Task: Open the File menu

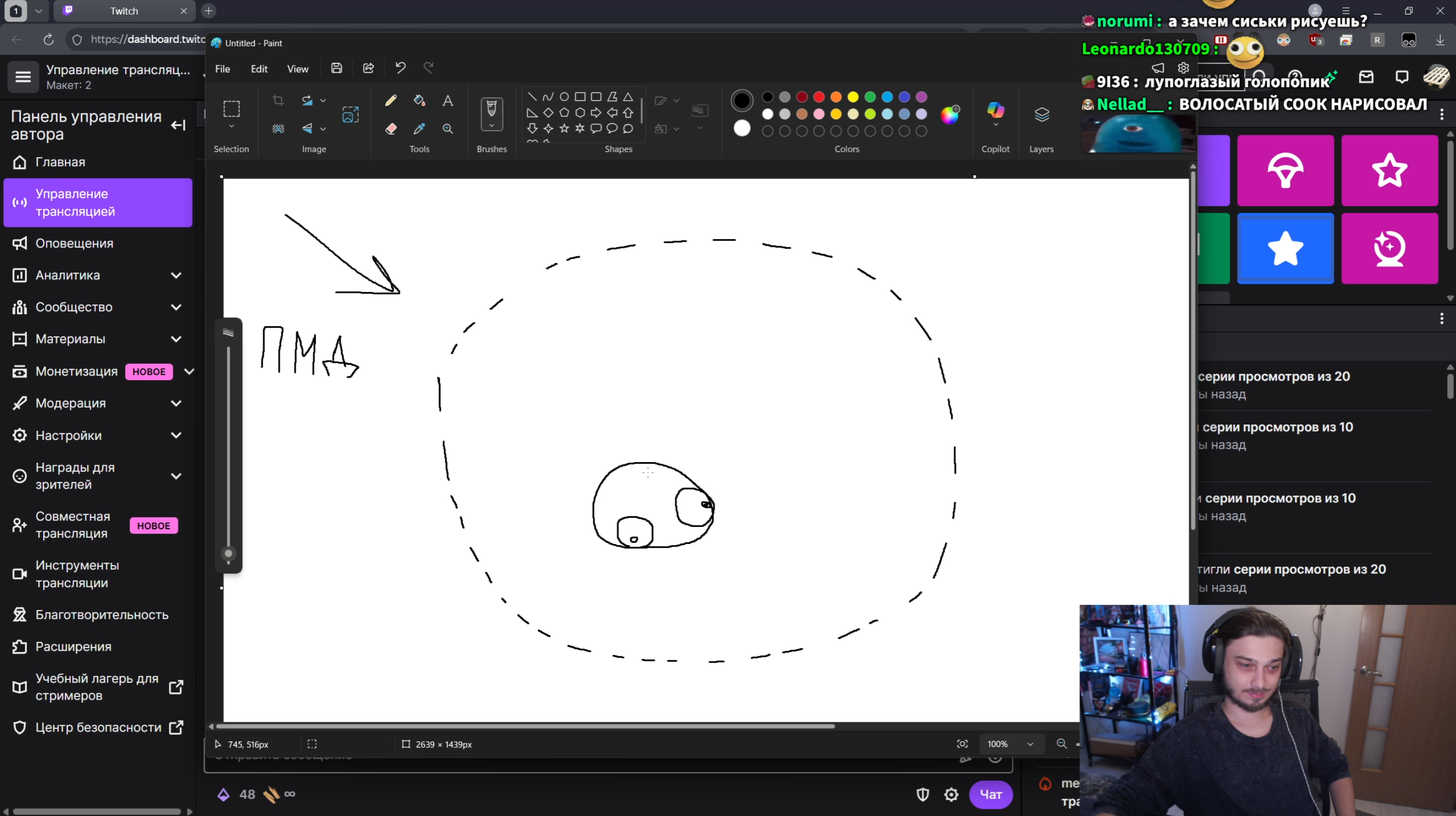Action: click(222, 69)
